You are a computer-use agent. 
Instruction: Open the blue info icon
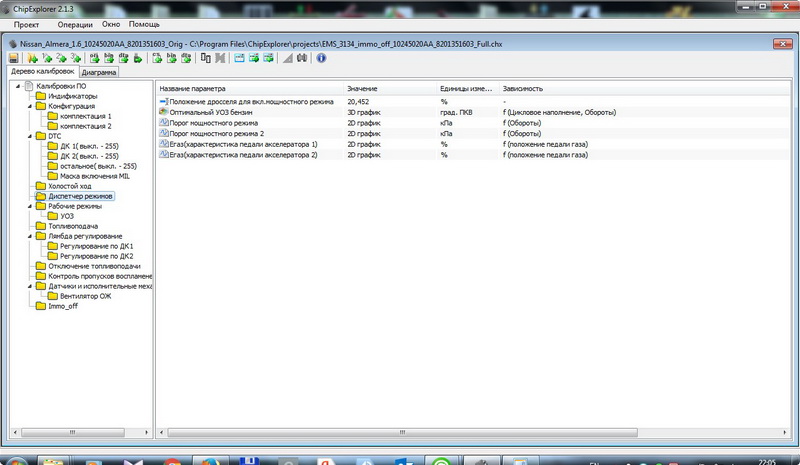point(321,58)
